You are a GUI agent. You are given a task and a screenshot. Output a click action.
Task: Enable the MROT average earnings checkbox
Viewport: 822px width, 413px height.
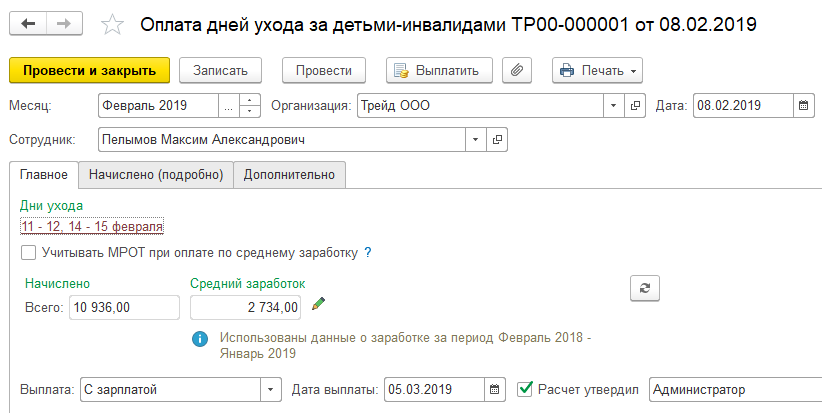pos(28,253)
